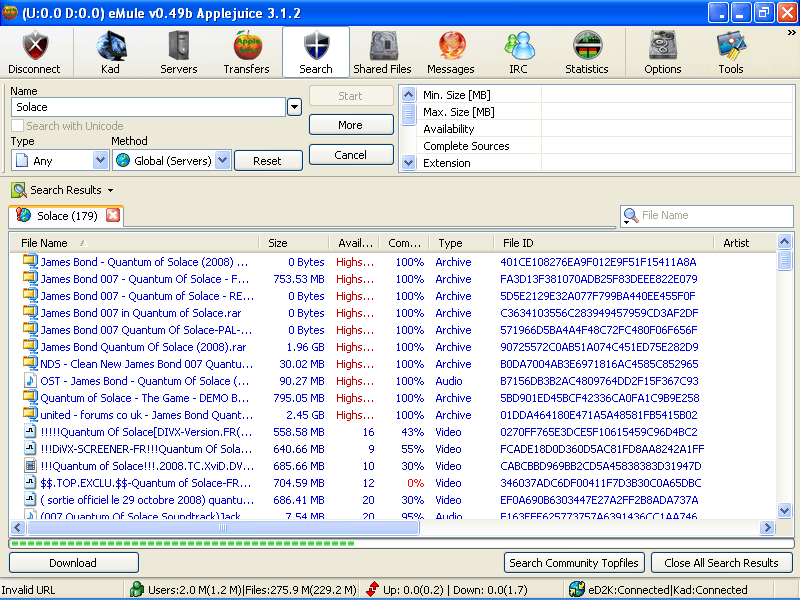Click the Disconnect toolbar icon

[35, 46]
